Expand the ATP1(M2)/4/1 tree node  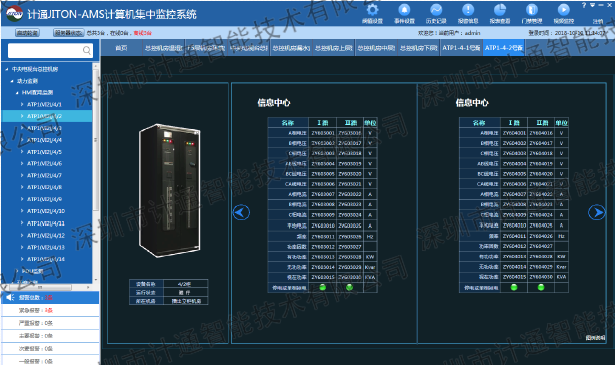22,104
